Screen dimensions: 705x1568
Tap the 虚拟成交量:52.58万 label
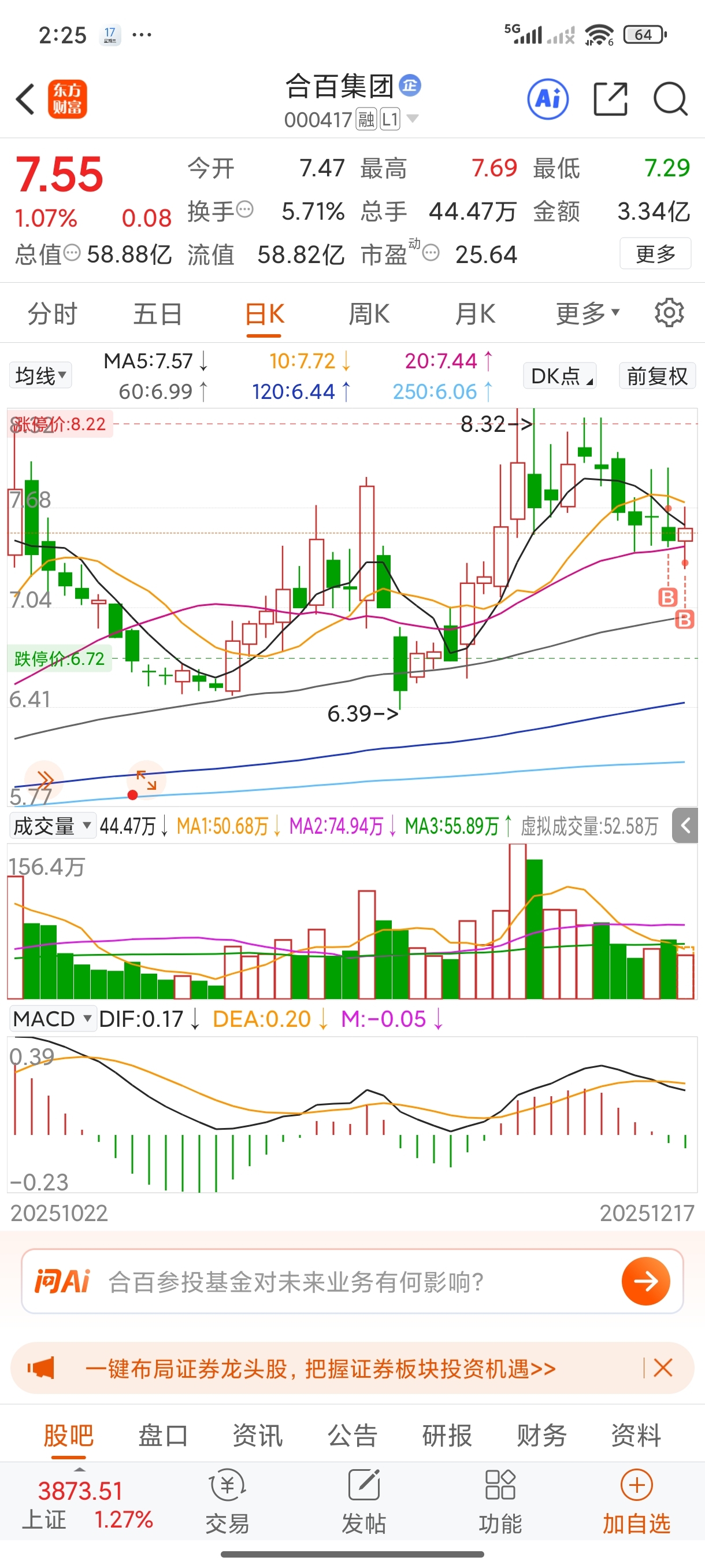(x=589, y=826)
